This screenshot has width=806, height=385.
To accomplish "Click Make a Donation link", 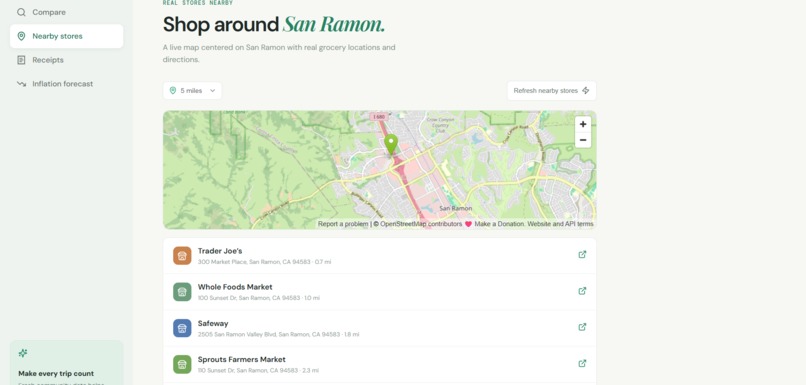I will point(499,224).
